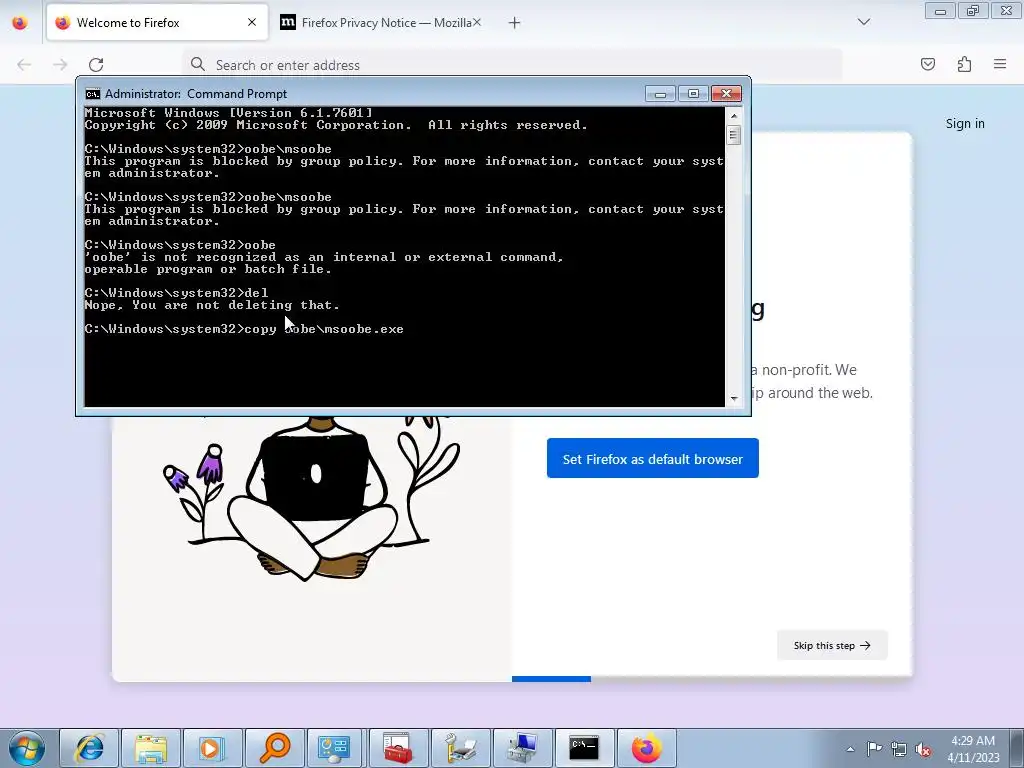
Task: Click 'Nope, You are not deleting that.' text
Action: point(212,305)
